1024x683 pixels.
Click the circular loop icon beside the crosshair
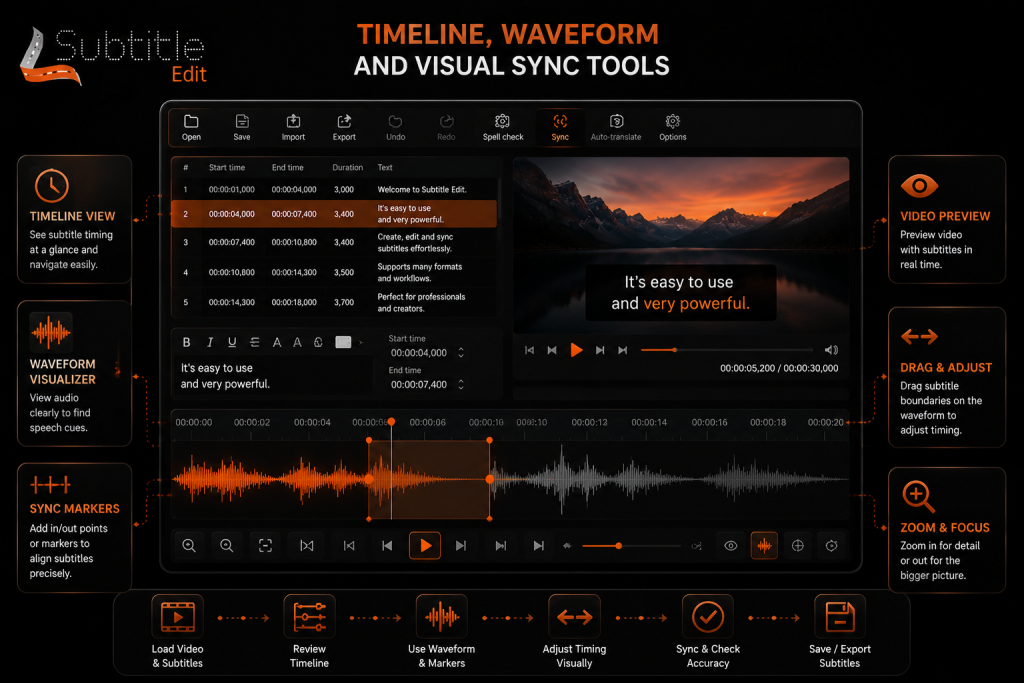831,546
